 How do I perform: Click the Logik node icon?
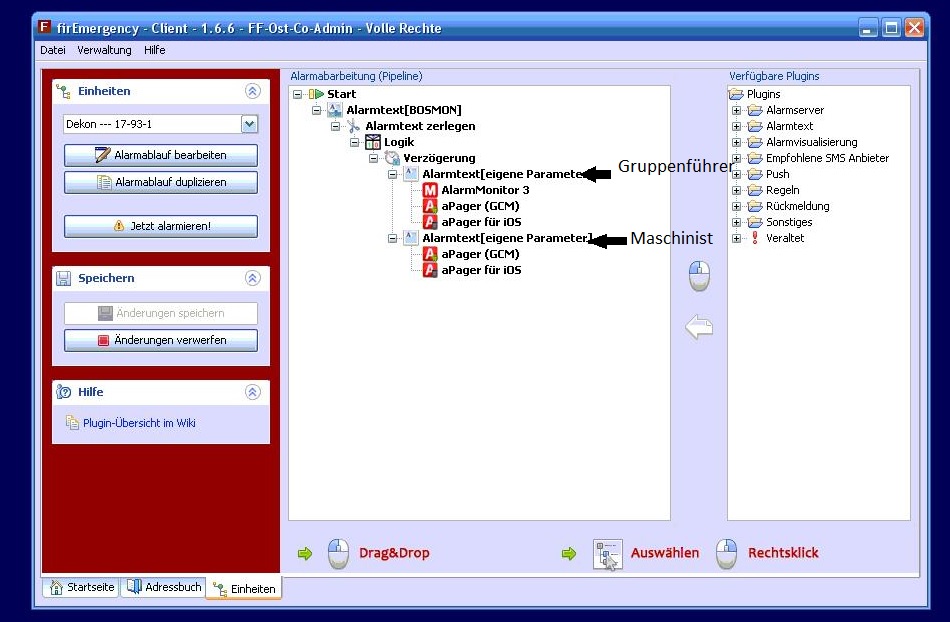click(x=373, y=142)
